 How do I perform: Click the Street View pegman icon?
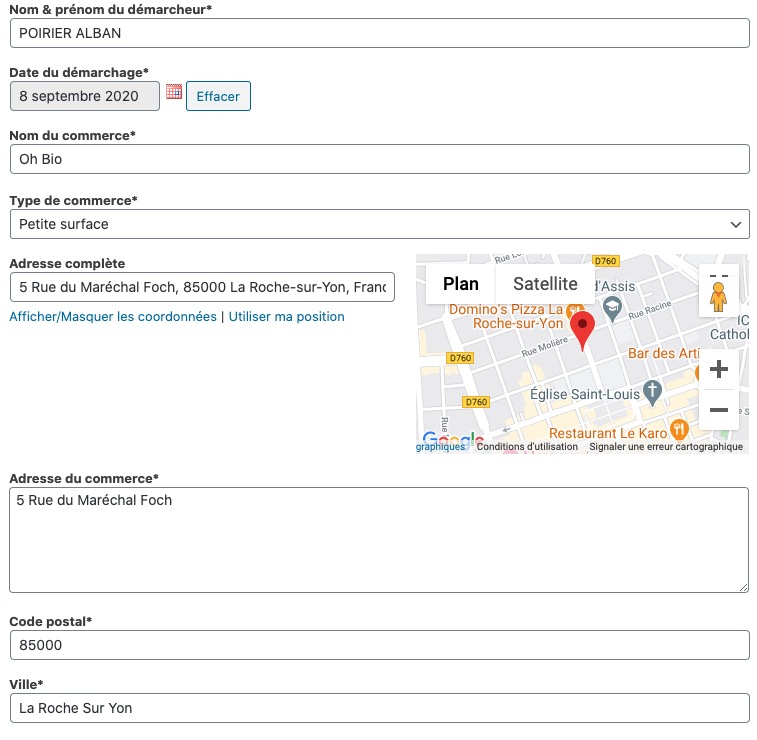click(718, 296)
